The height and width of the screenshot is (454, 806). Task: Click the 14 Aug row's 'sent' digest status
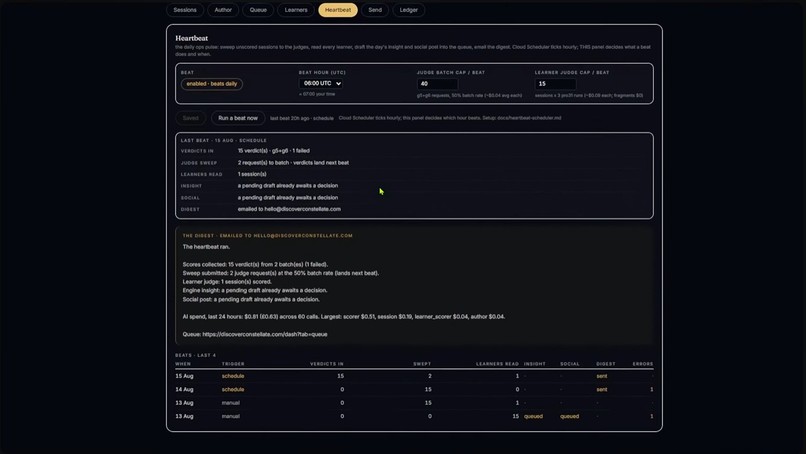(601, 390)
